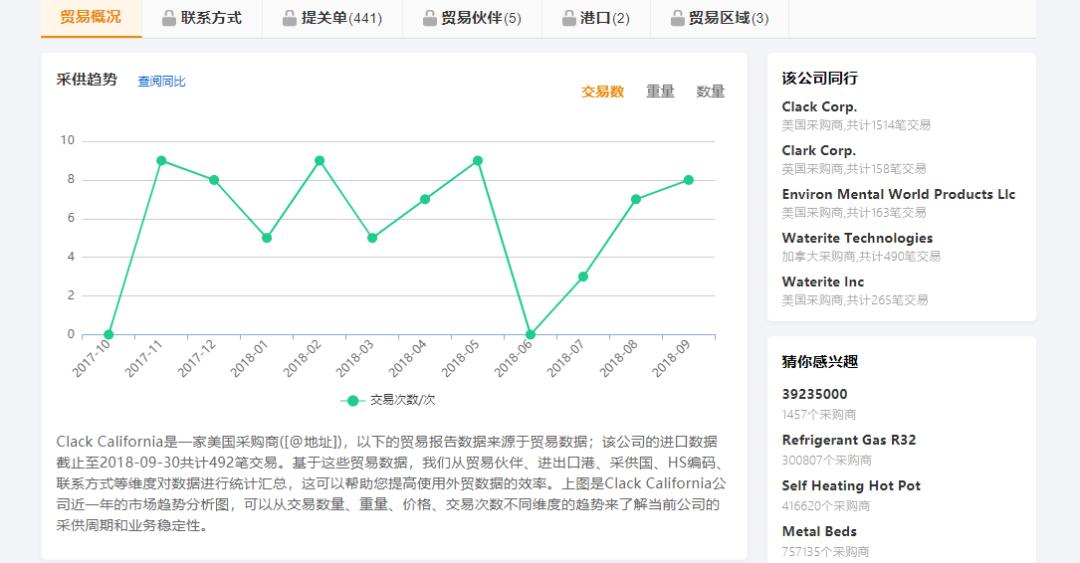1080x563 pixels.
Task: Click the lock icon beside 港口
Action: [569, 19]
